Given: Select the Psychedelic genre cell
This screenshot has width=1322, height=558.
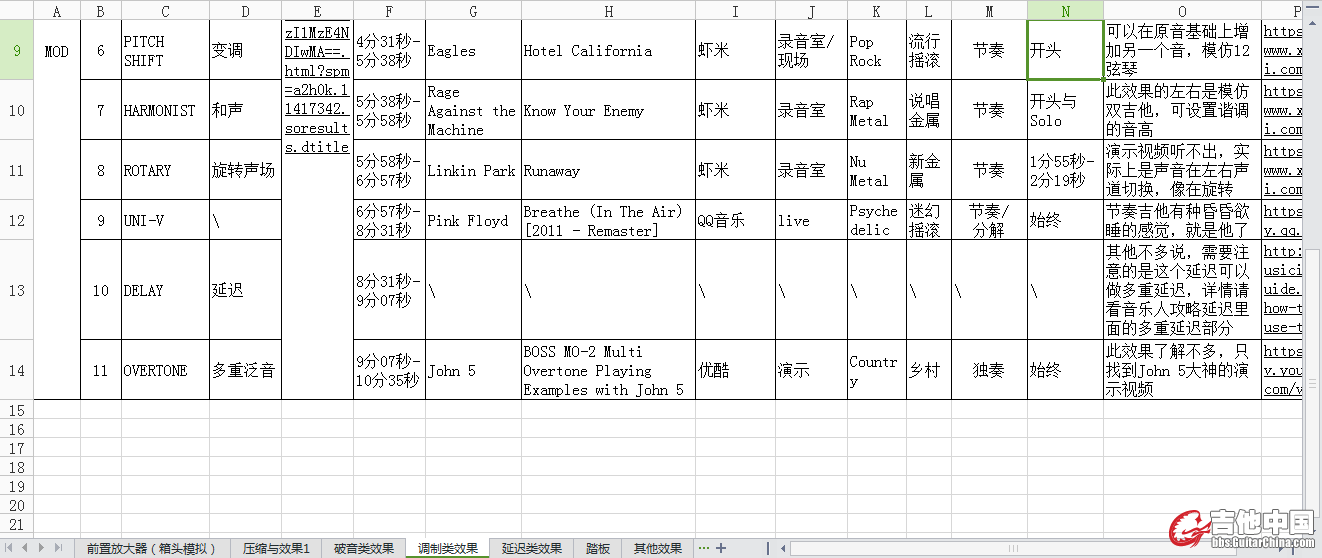Looking at the screenshot, I should point(877,220).
